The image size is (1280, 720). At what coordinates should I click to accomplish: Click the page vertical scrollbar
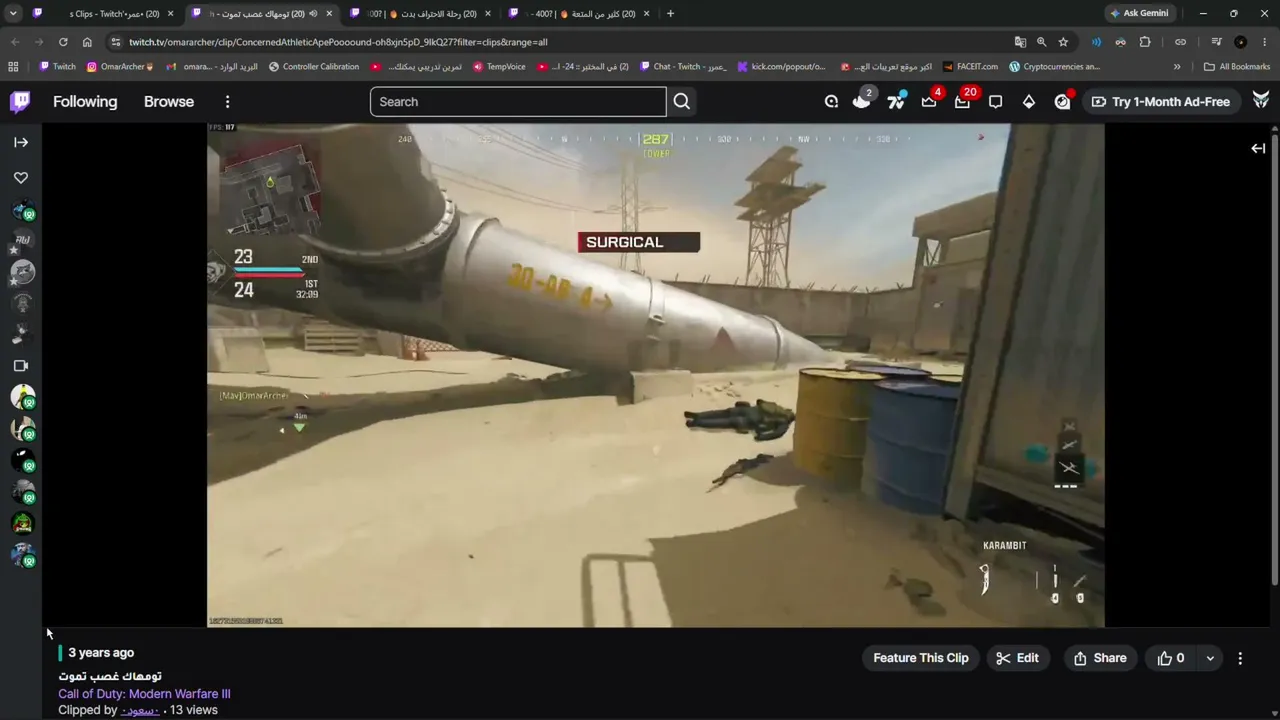click(x=1274, y=355)
